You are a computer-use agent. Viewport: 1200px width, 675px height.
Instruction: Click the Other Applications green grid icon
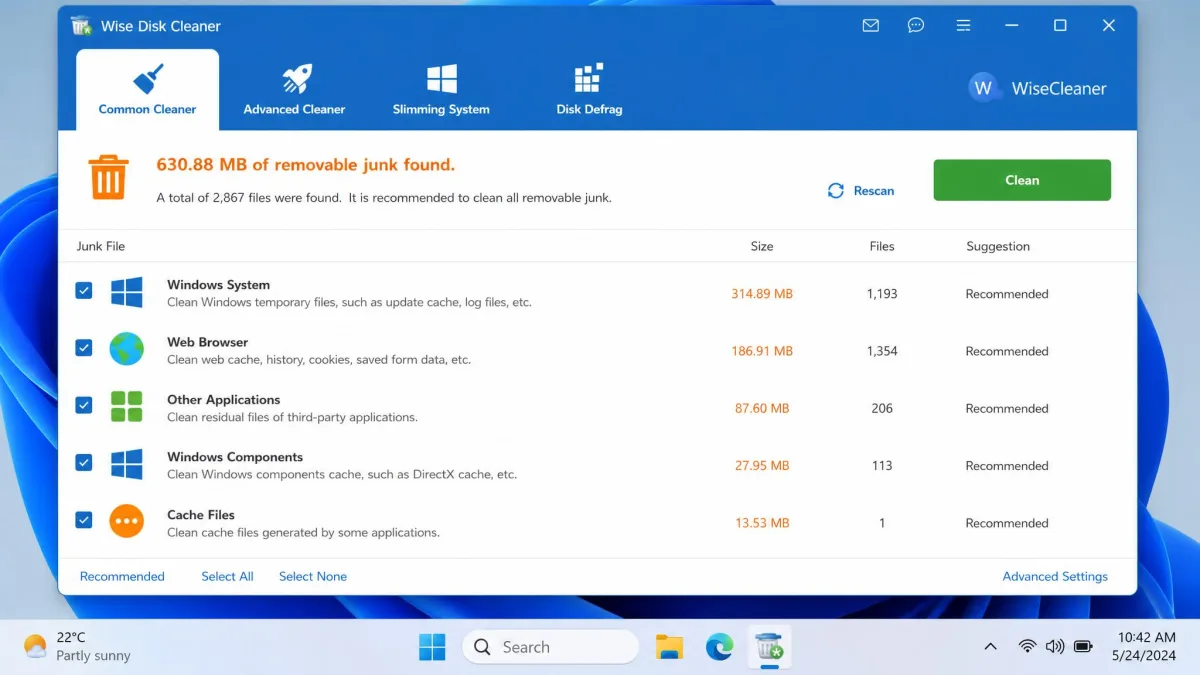(x=127, y=407)
